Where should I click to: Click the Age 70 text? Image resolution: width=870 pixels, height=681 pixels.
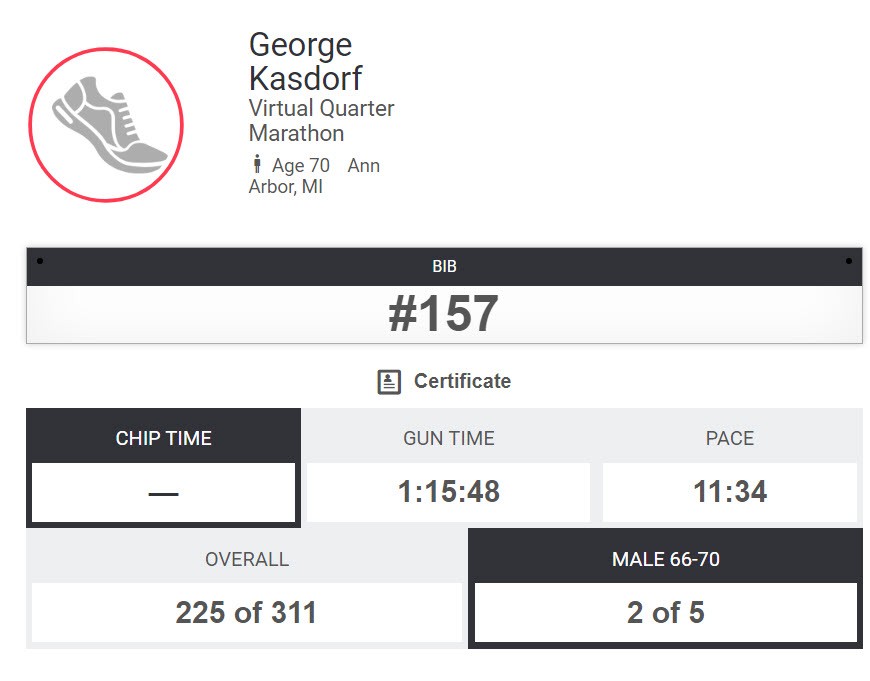pyautogui.click(x=300, y=166)
